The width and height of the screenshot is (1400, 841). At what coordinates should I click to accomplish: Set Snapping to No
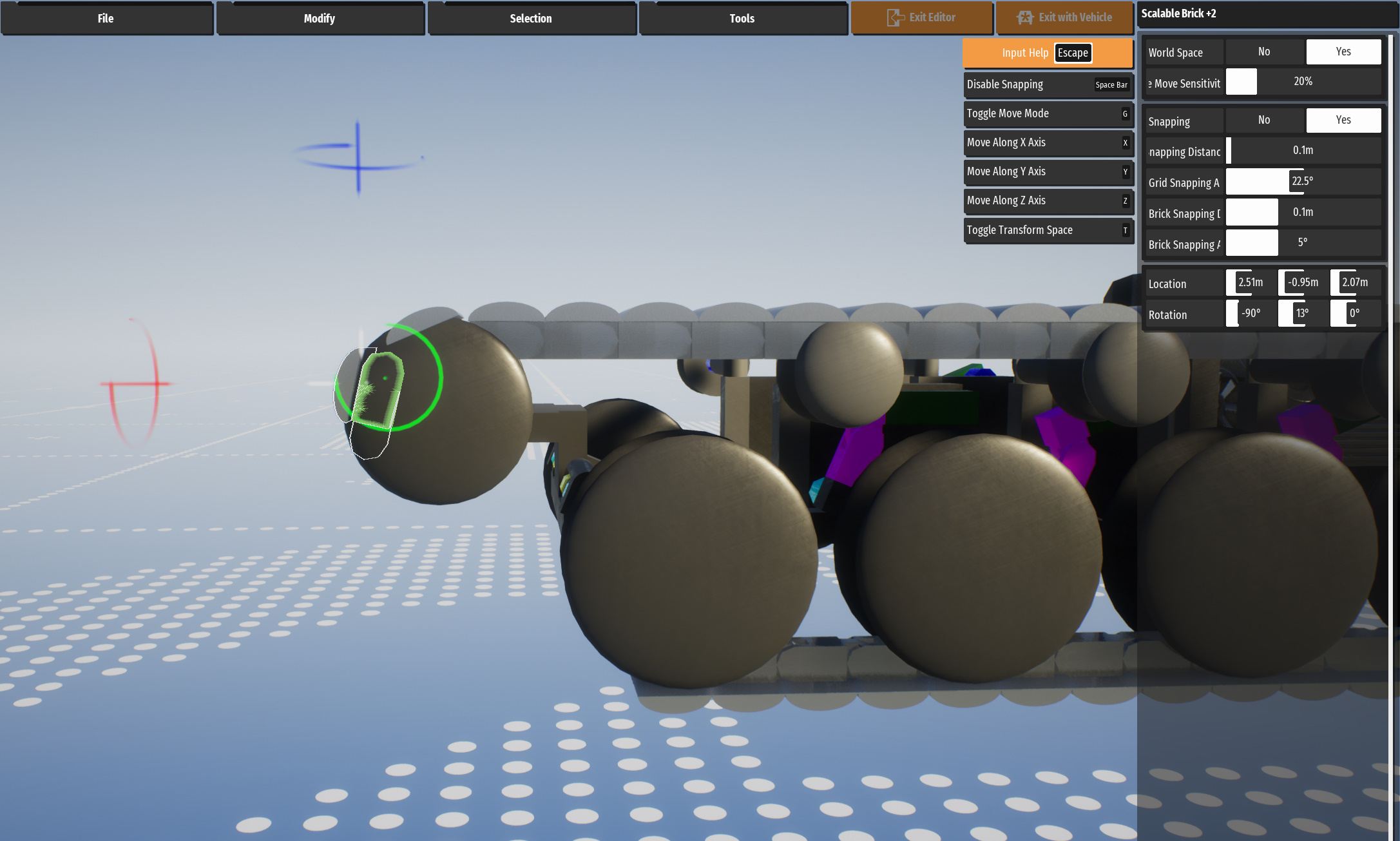click(1264, 120)
